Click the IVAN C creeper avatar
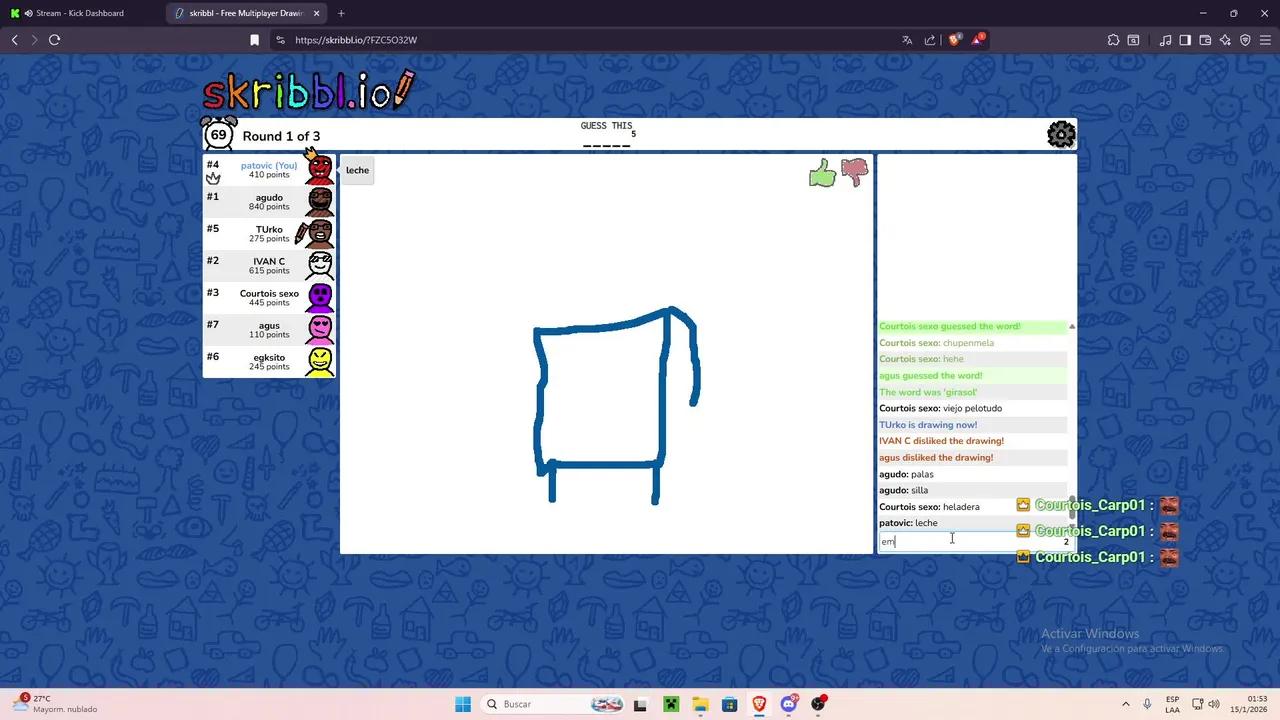The image size is (1280, 720). [320, 265]
